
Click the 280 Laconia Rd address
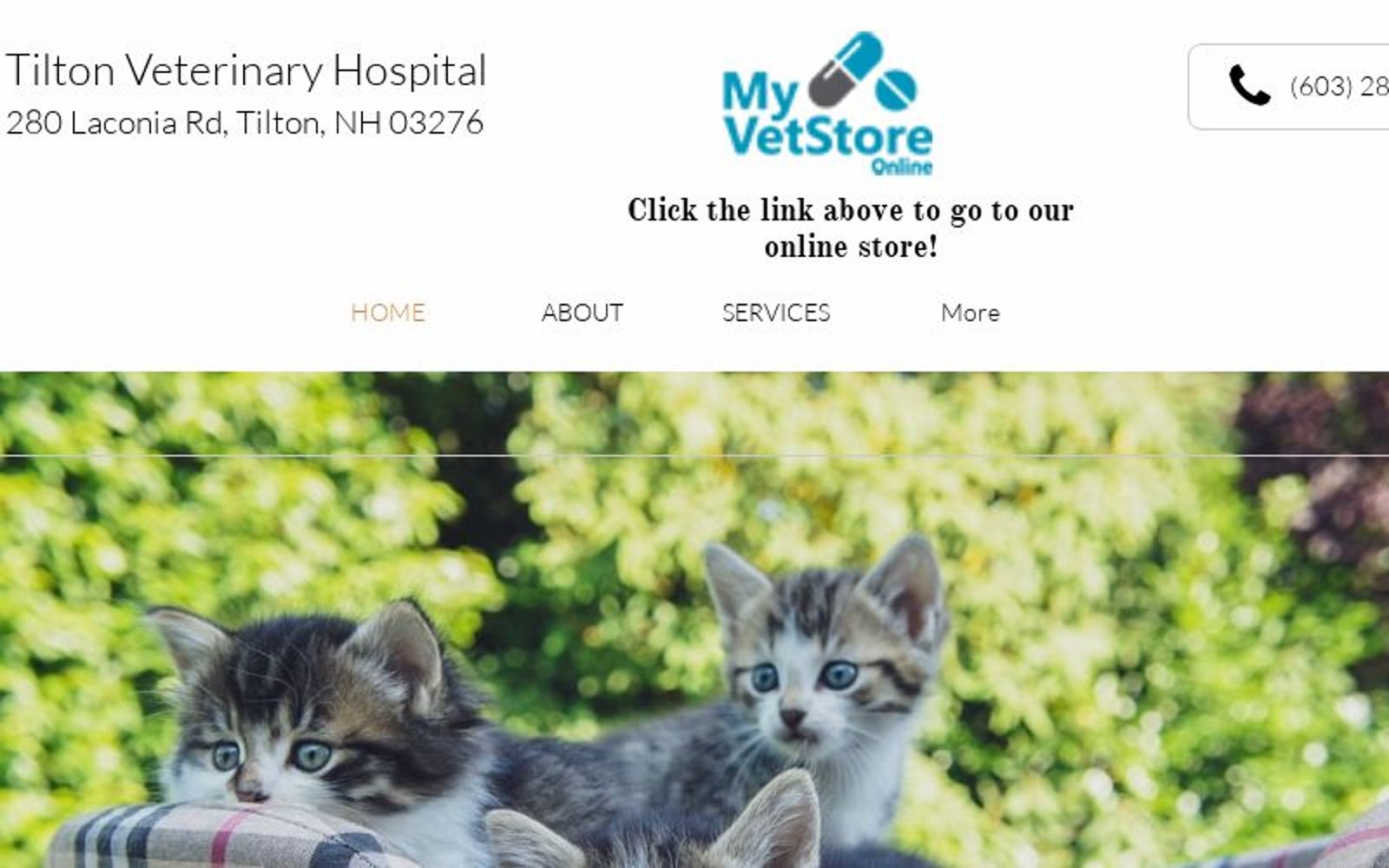pyautogui.click(x=244, y=123)
